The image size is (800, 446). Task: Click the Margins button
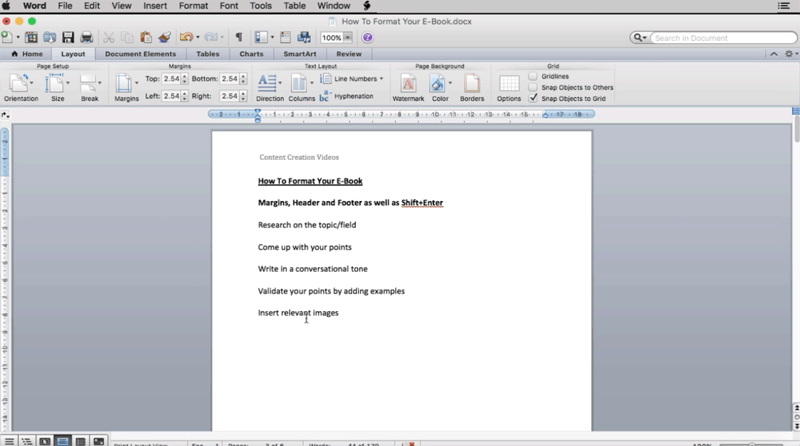coord(126,86)
